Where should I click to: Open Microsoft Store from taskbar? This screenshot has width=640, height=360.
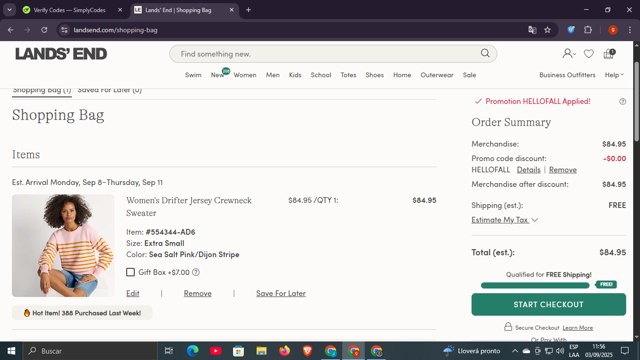[x=238, y=351]
